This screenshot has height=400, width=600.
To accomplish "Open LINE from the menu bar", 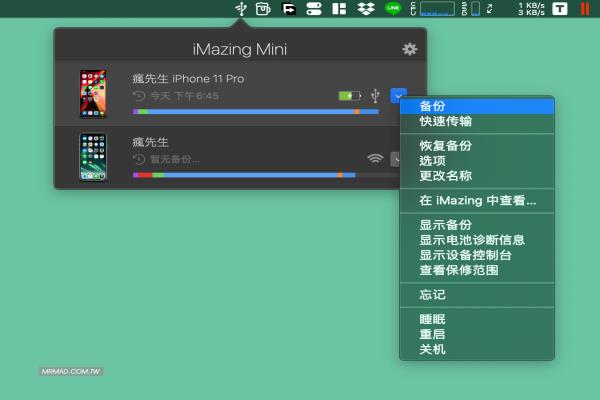I will point(393,8).
